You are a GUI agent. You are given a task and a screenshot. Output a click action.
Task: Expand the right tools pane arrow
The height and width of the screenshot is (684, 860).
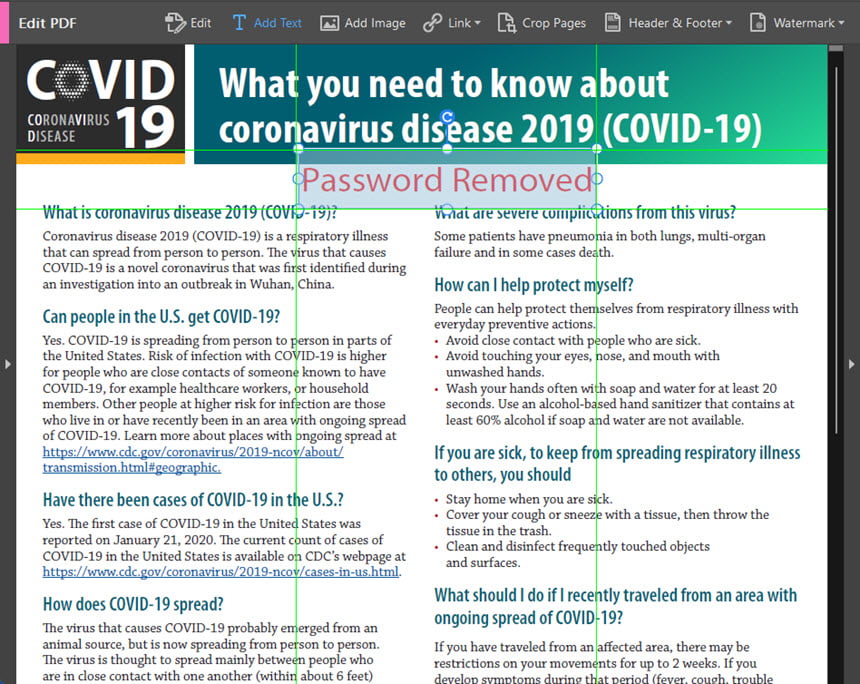point(851,364)
